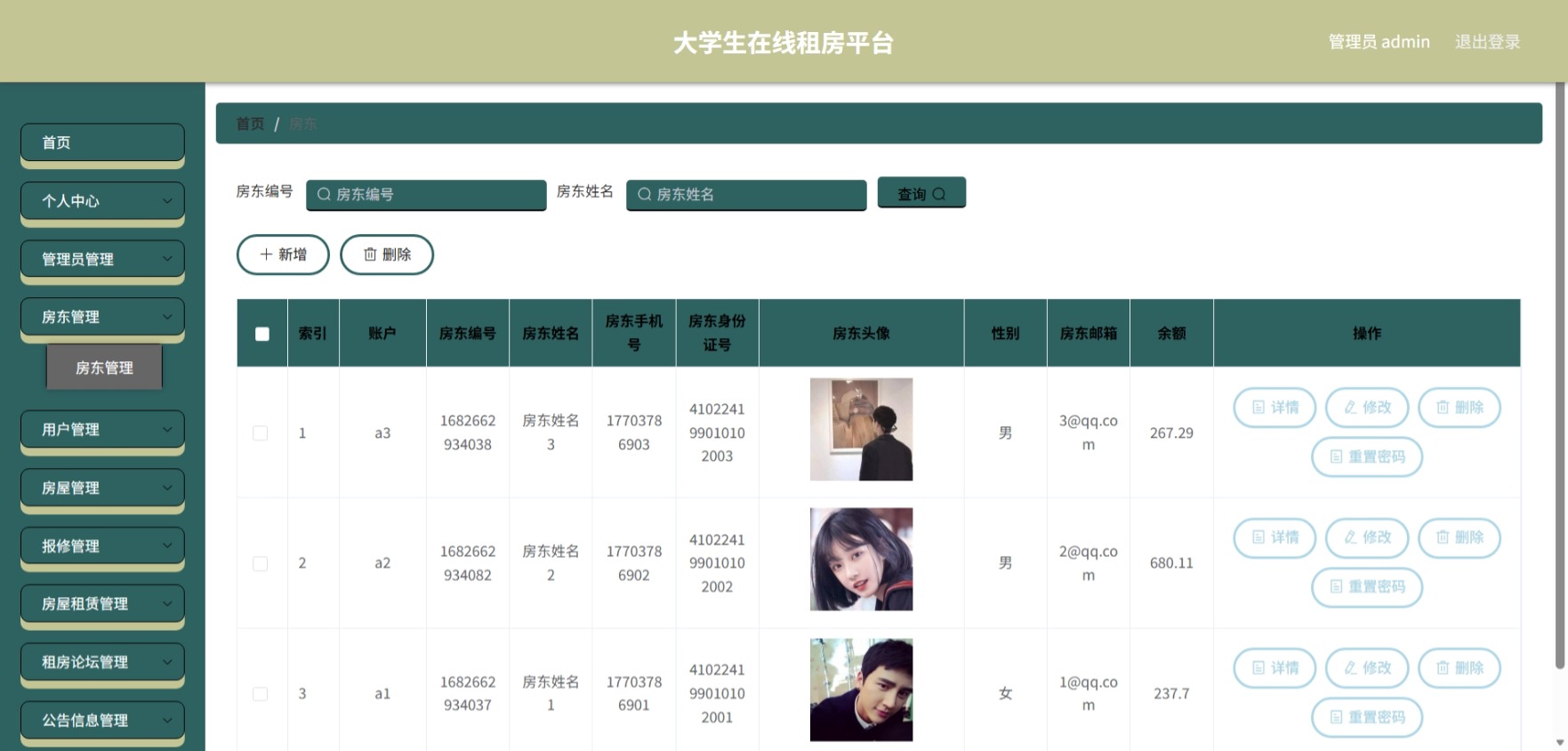Click the email 3@qq.com cell
This screenshot has height=751, width=1568.
[x=1088, y=433]
